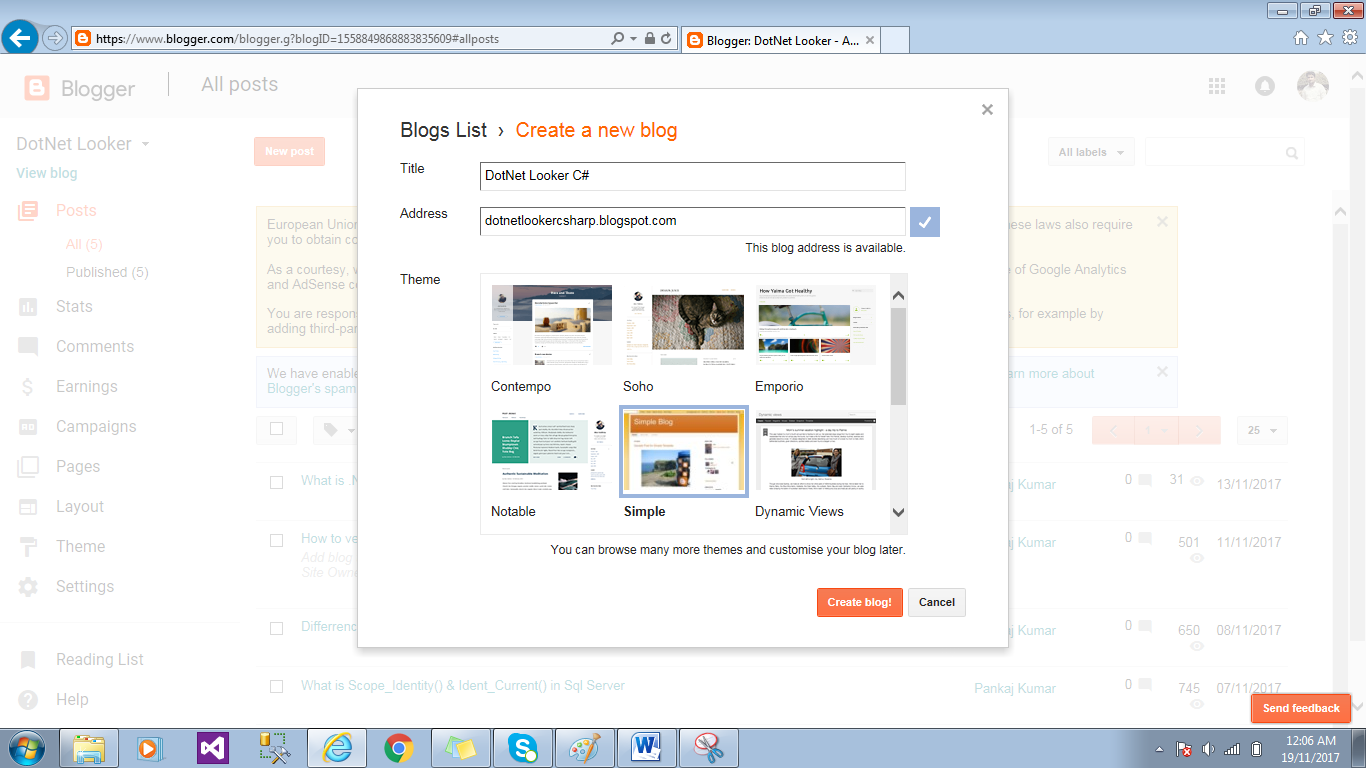Click the Send feedback button

pos(1301,708)
